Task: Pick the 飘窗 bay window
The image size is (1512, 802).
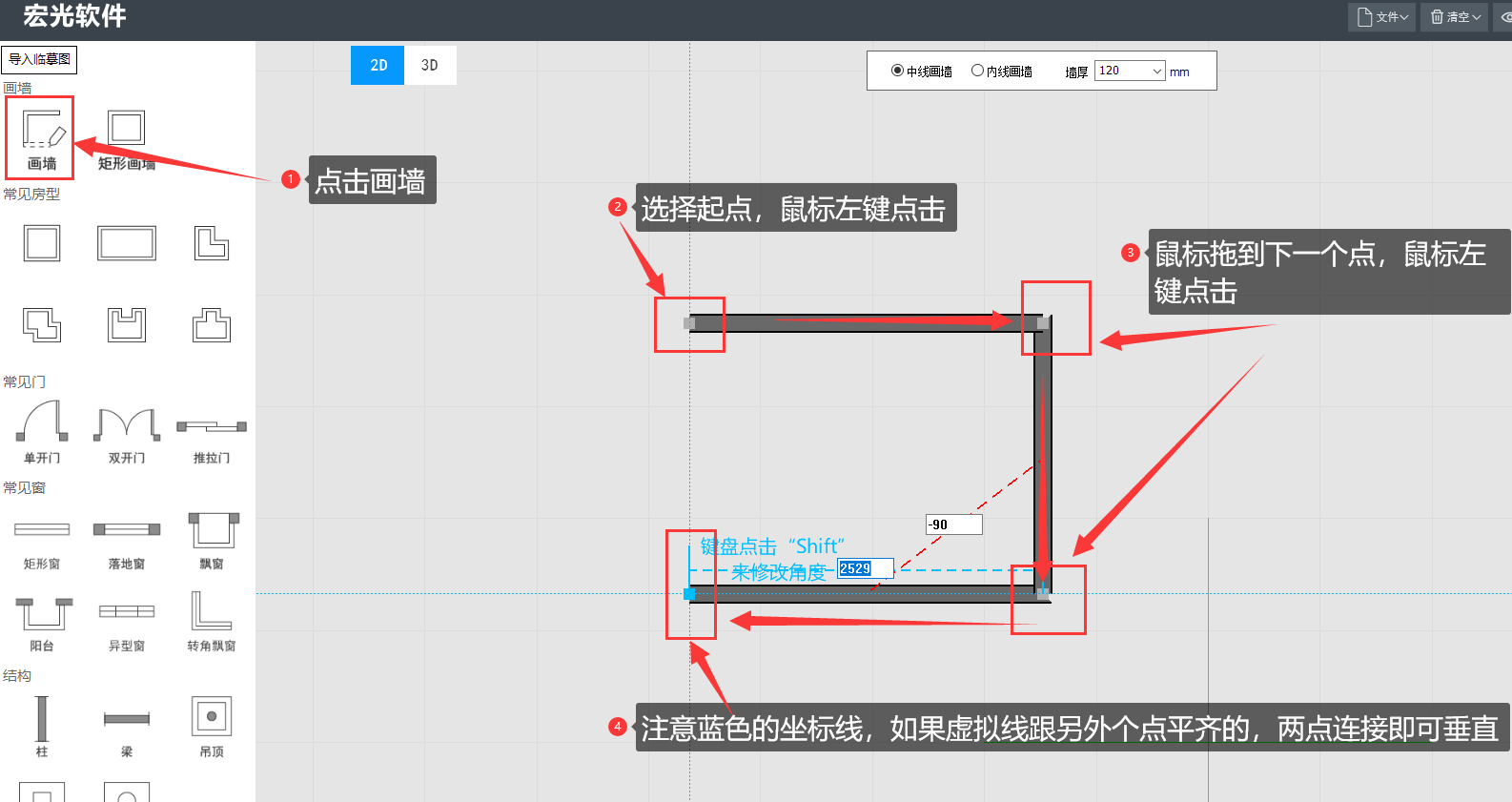Action: point(211,541)
